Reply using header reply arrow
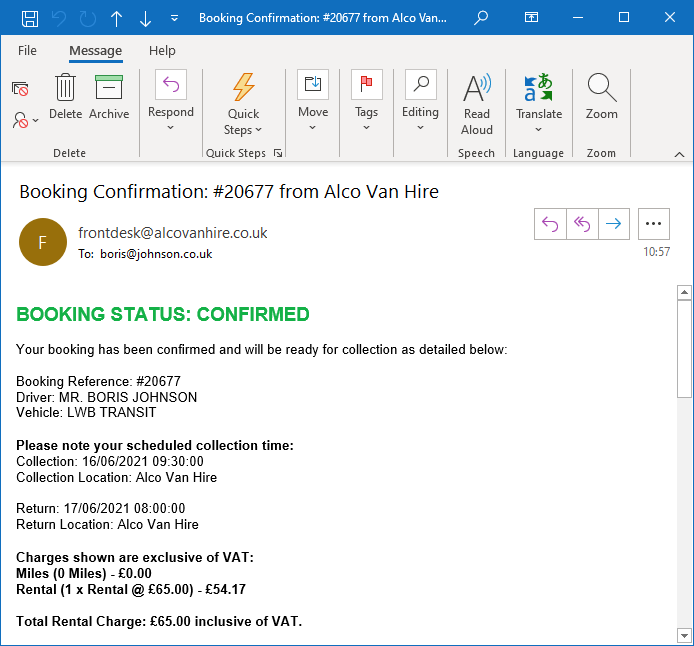Viewport: 694px width, 646px height. tap(550, 224)
